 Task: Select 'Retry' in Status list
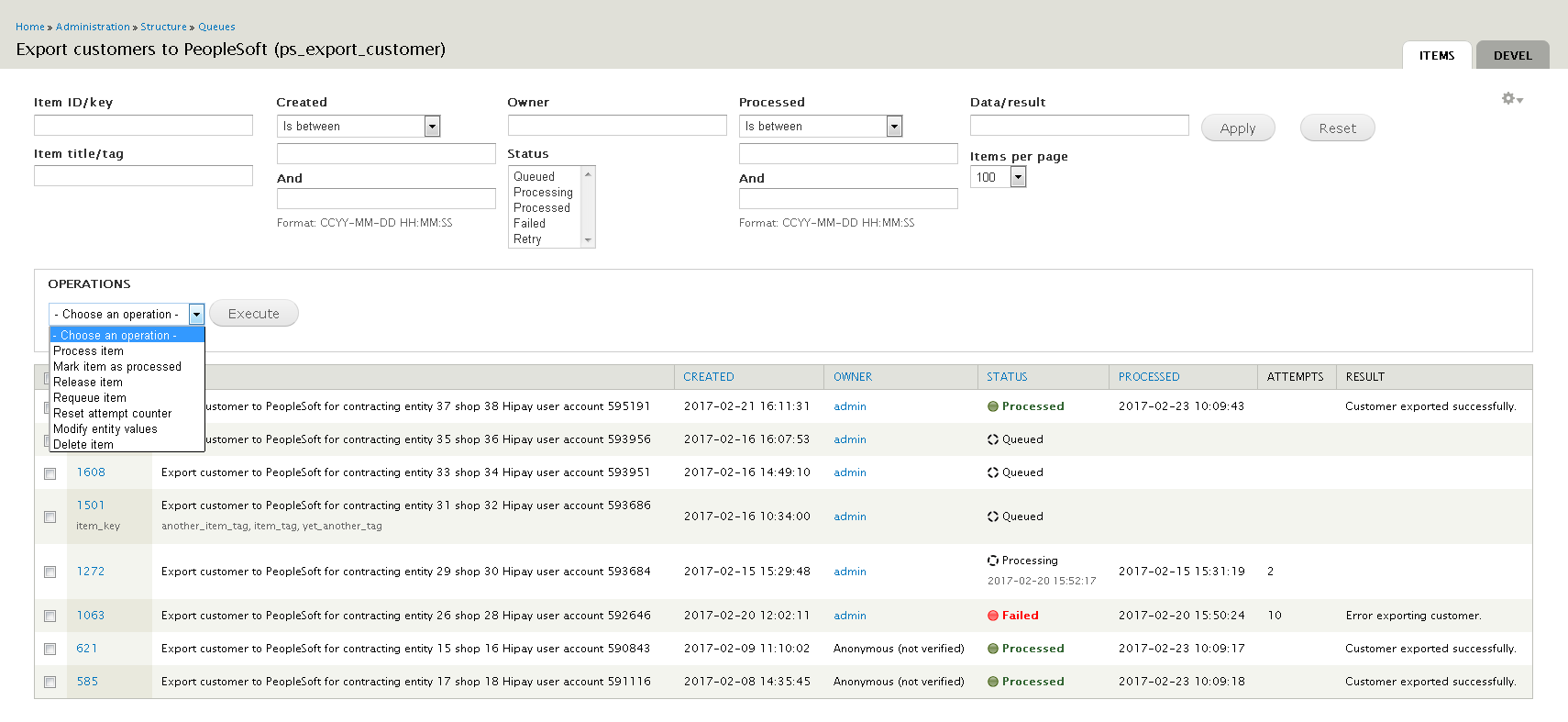[546, 239]
